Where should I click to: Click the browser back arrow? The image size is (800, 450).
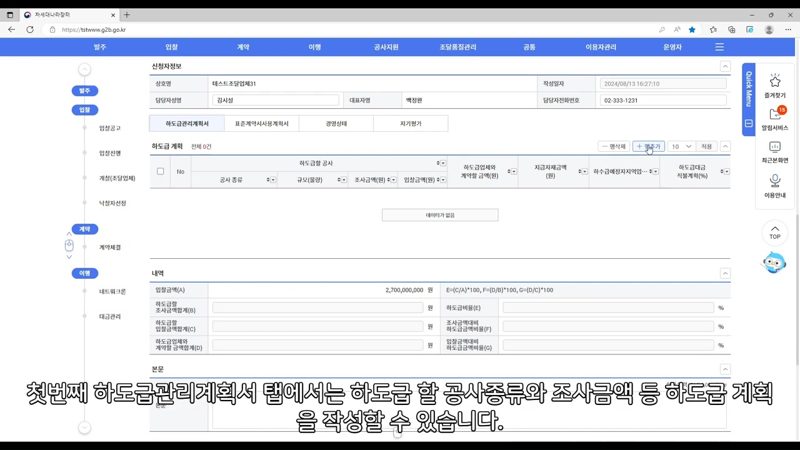pyautogui.click(x=11, y=30)
